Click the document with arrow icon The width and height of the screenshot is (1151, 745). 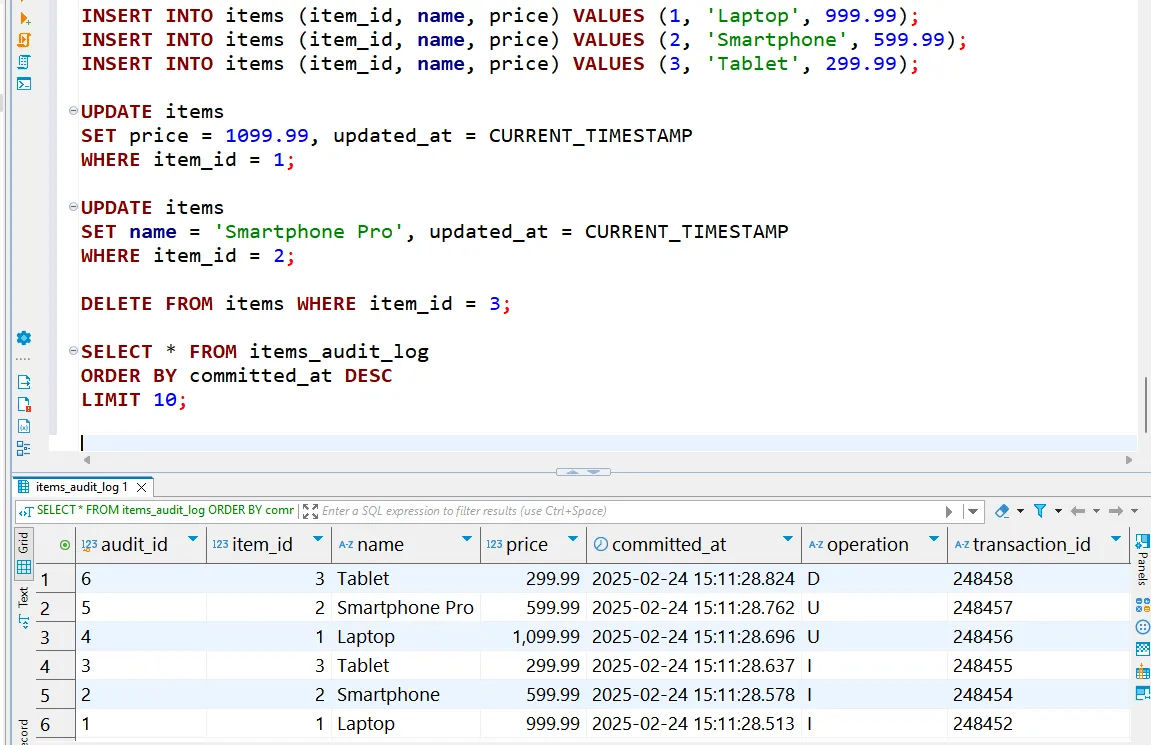point(24,382)
